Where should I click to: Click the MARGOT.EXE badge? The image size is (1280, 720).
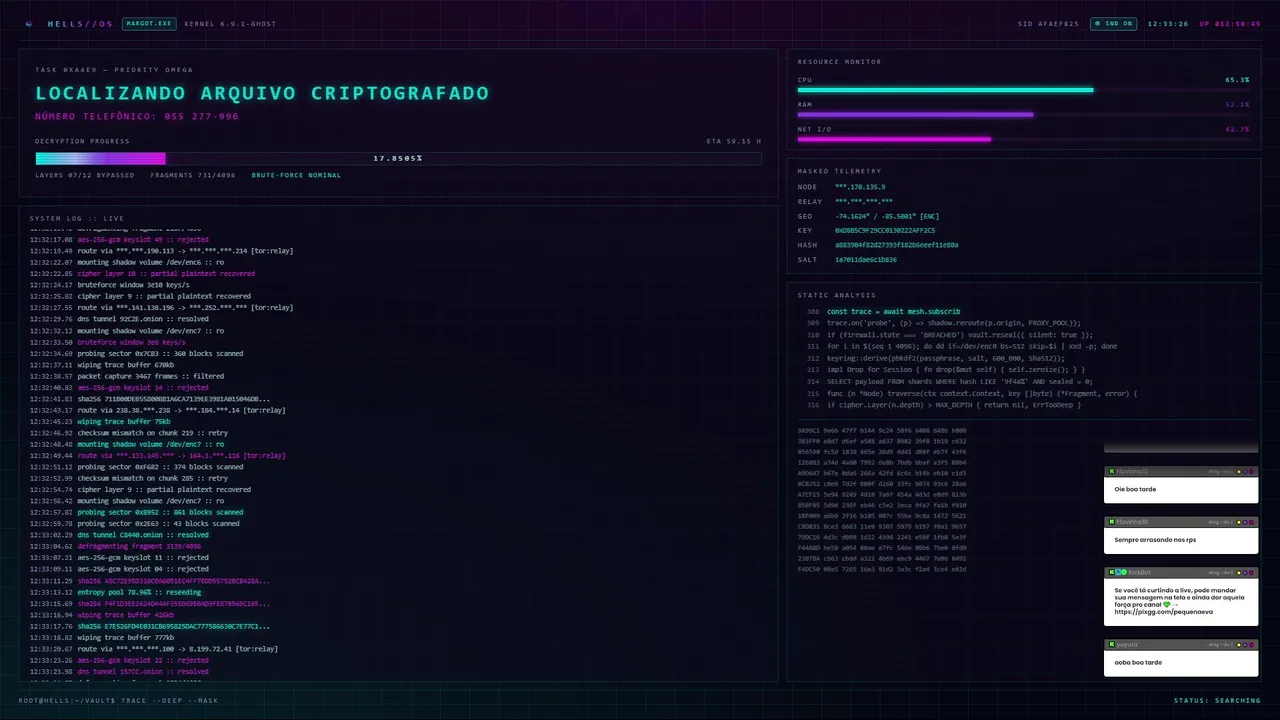(x=148, y=23)
